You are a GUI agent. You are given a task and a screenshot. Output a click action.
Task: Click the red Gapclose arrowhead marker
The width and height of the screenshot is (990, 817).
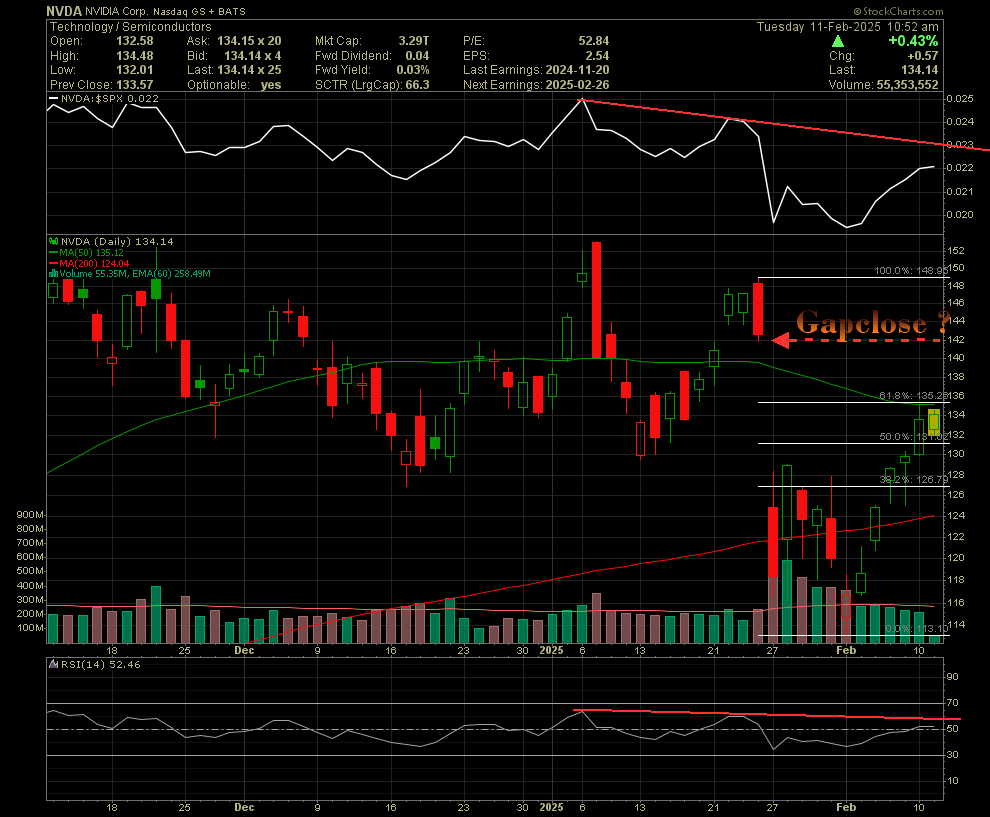780,340
